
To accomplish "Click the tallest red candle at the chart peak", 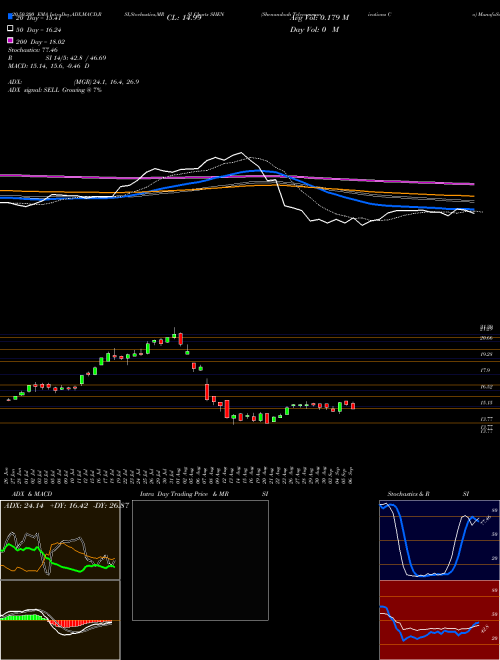I will point(181,339).
